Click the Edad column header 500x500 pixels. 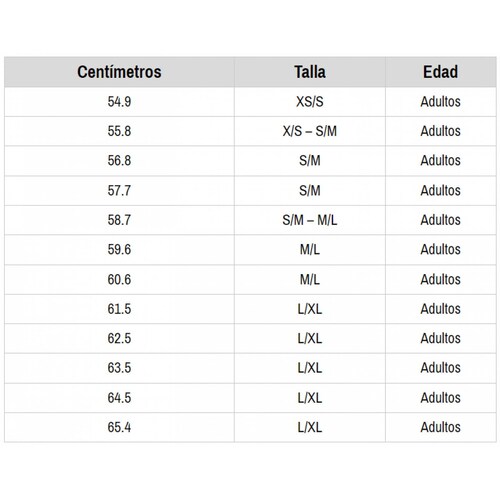point(441,72)
